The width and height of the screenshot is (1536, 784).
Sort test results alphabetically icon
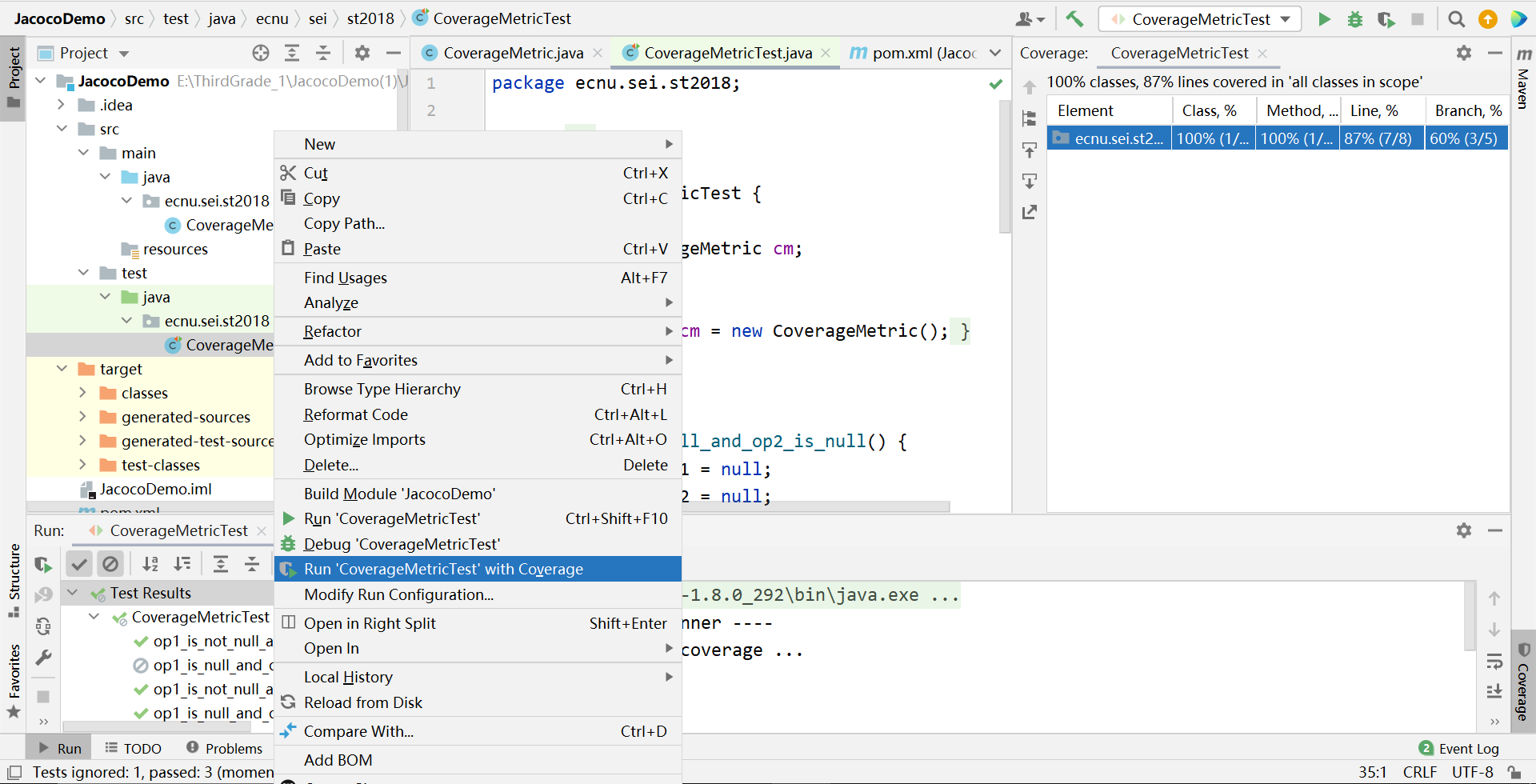pos(150,564)
